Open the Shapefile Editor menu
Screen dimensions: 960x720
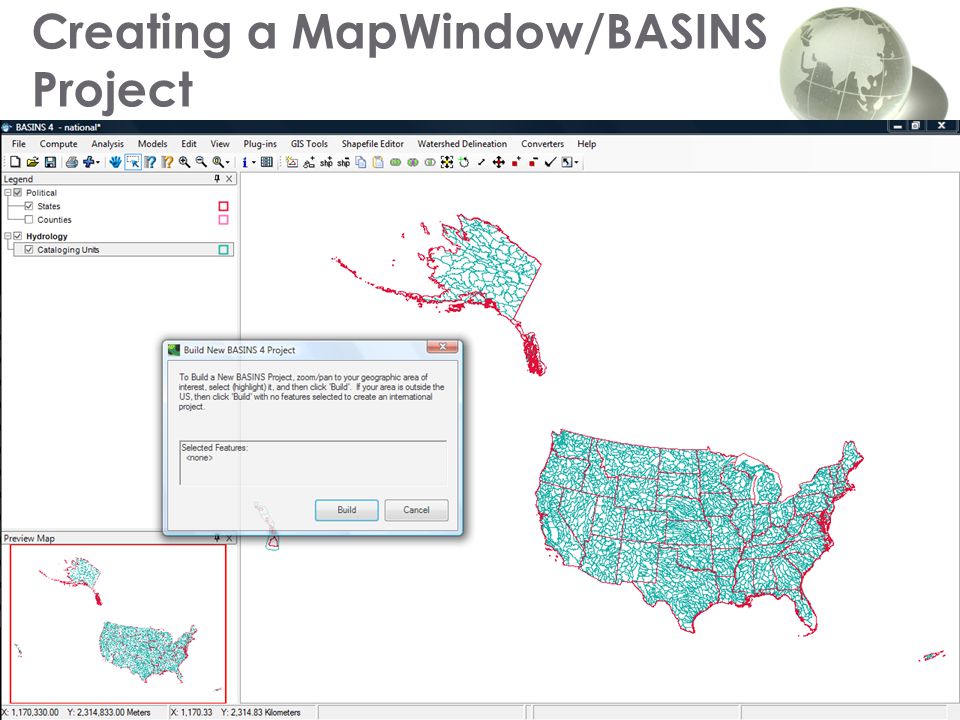pos(373,144)
